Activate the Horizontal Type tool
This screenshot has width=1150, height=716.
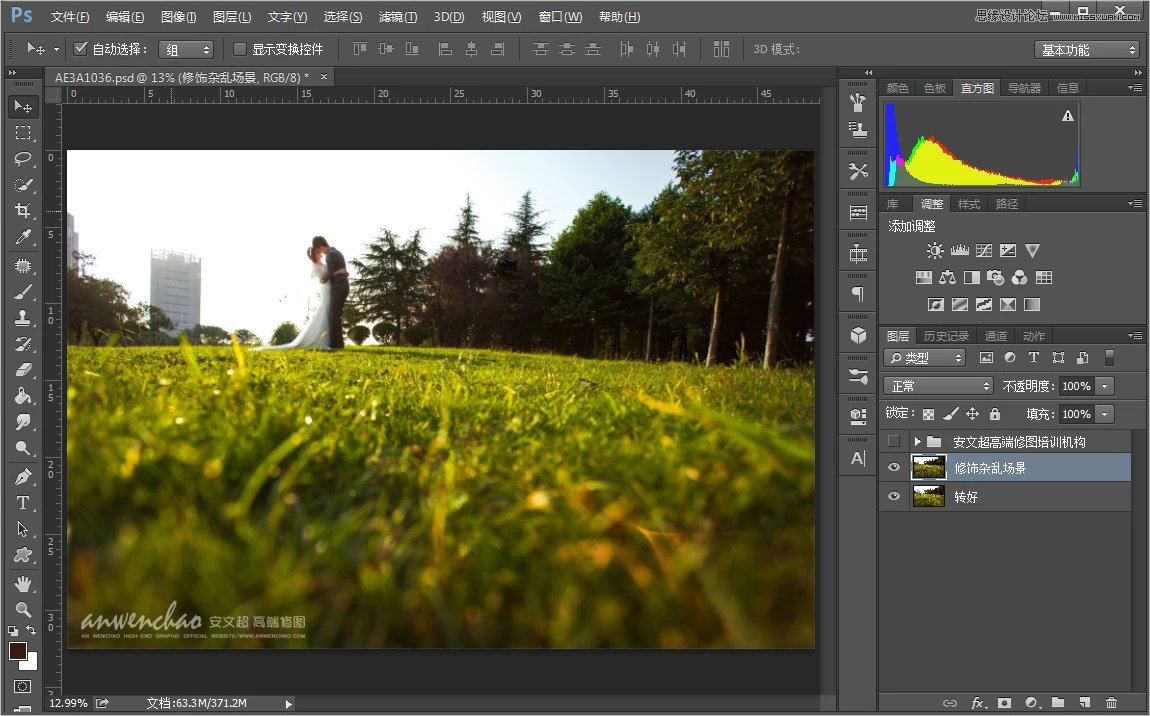point(22,502)
